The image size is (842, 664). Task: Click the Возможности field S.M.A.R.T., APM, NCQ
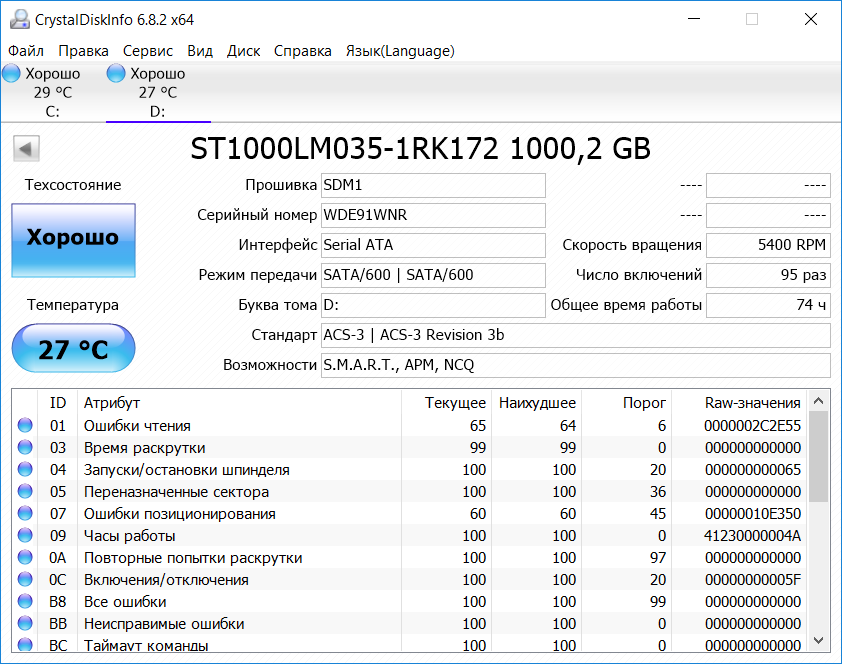(x=576, y=366)
